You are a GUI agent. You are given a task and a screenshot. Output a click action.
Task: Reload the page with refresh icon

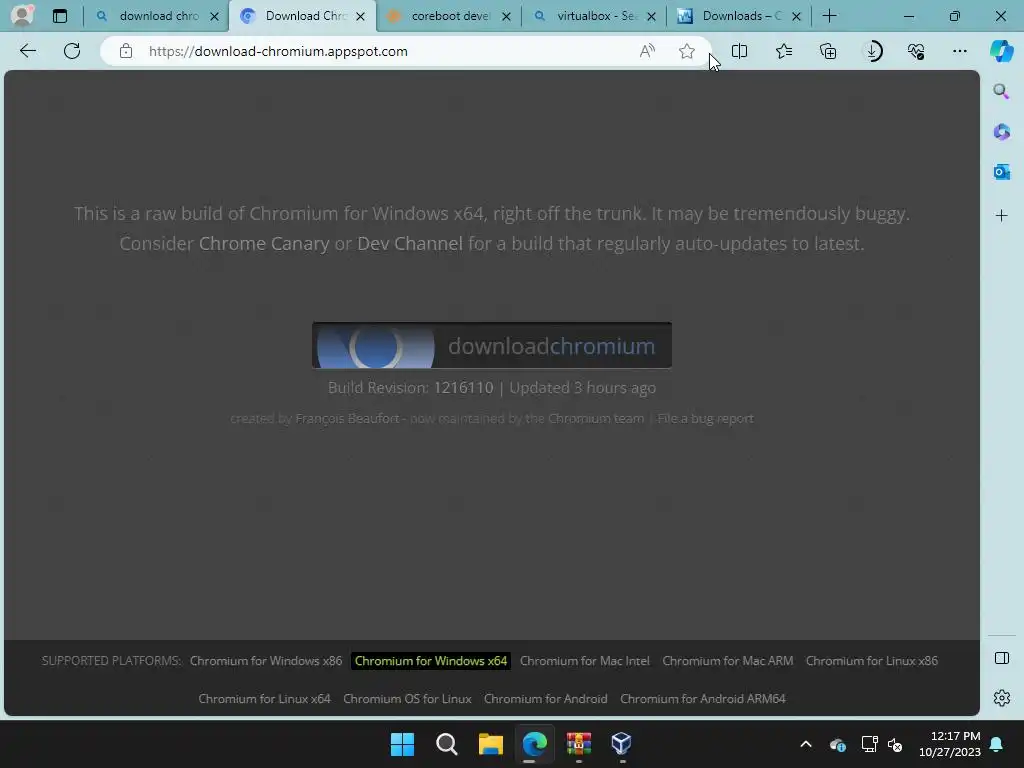coord(72,51)
